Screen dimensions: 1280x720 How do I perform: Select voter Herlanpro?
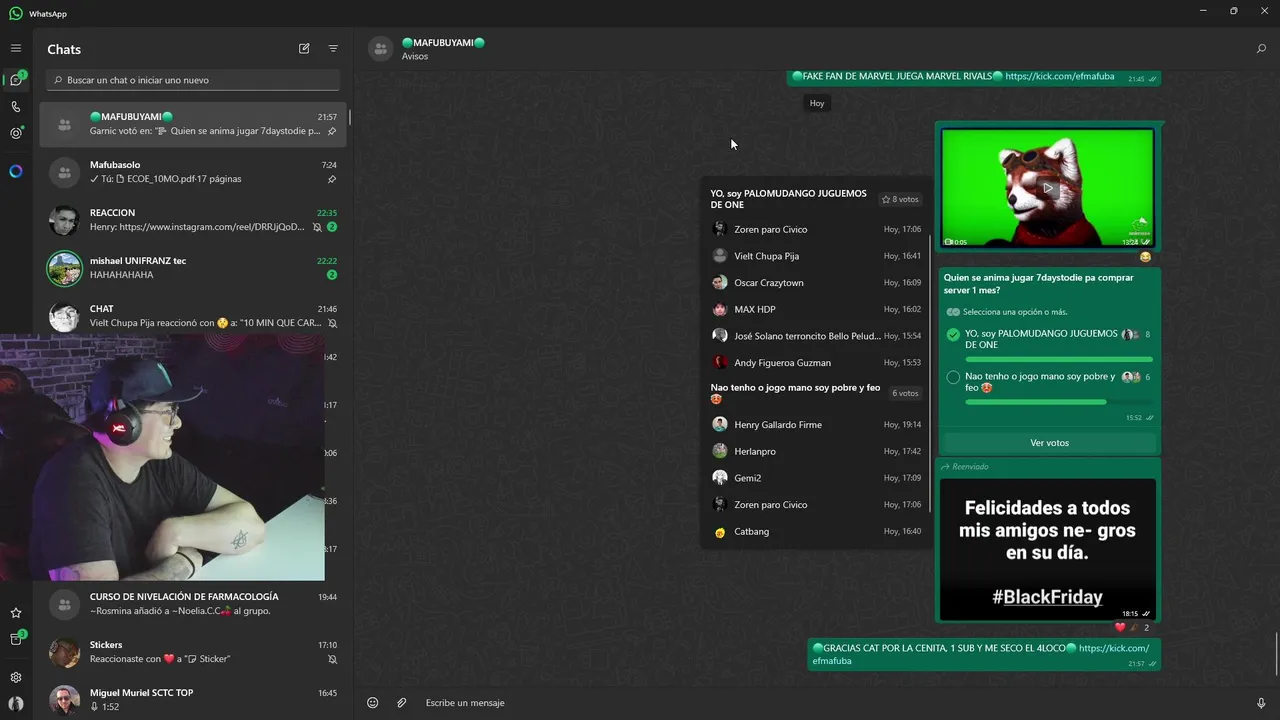click(816, 451)
